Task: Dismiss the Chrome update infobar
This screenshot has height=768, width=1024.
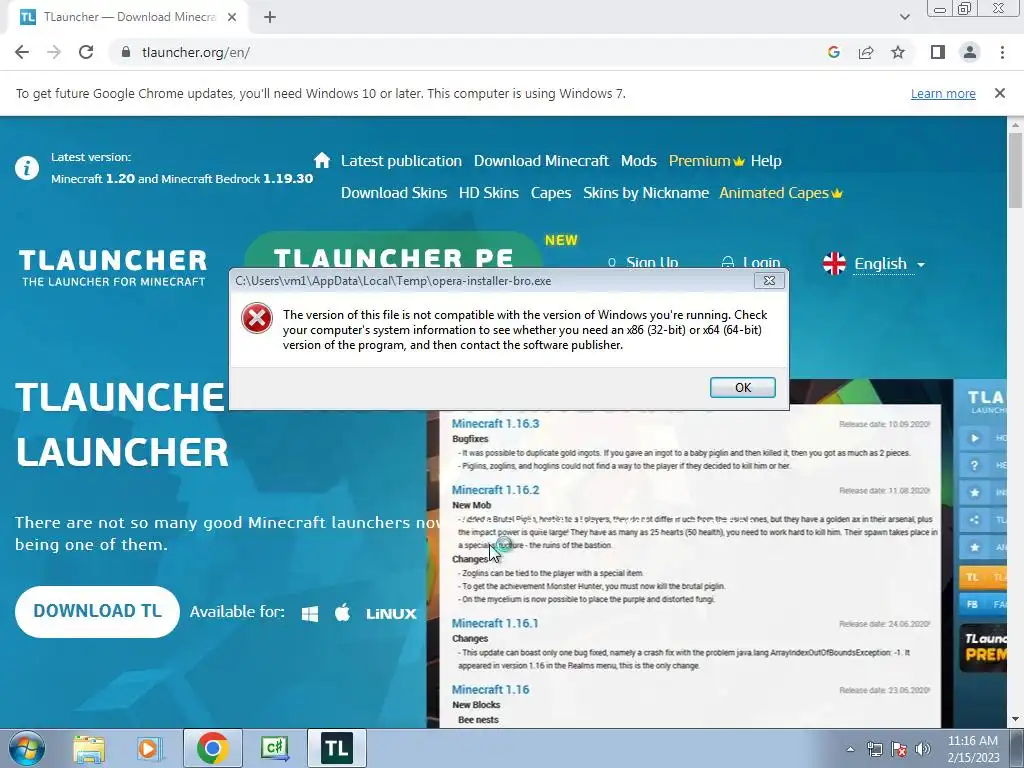Action: coord(999,93)
